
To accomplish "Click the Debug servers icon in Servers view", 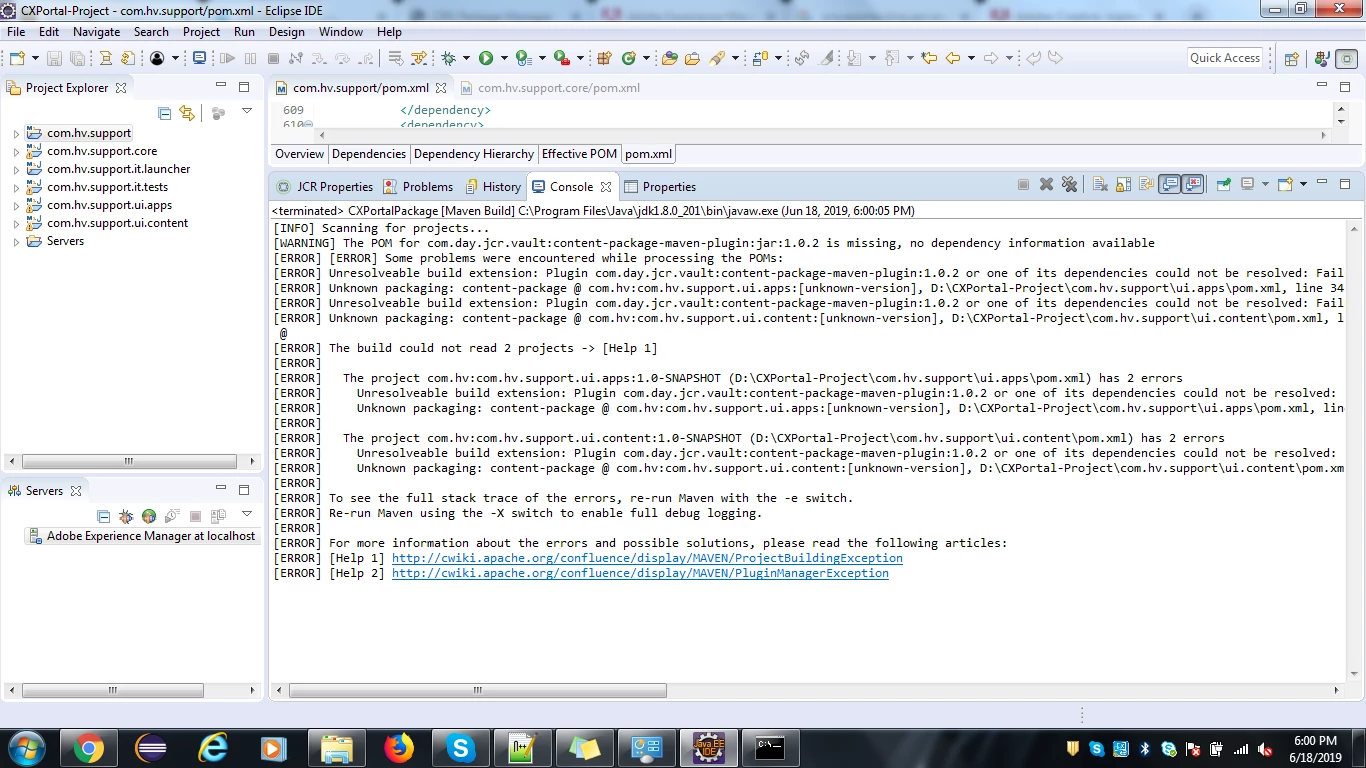I will 126,516.
